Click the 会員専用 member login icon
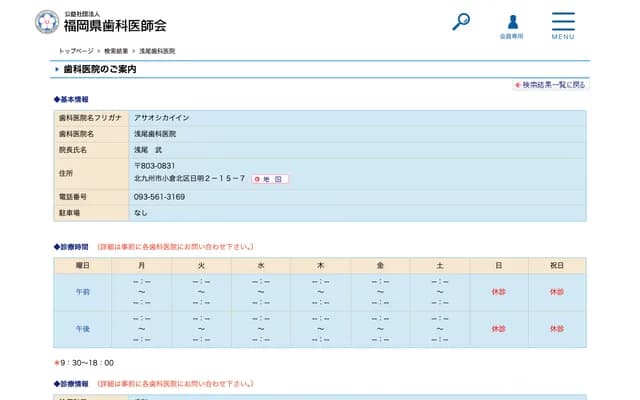 coord(511,24)
